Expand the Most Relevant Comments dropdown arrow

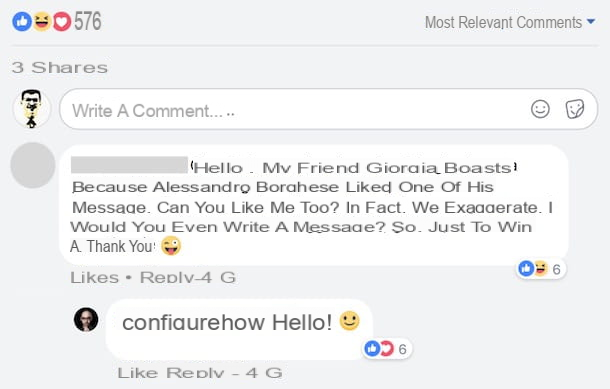591,21
